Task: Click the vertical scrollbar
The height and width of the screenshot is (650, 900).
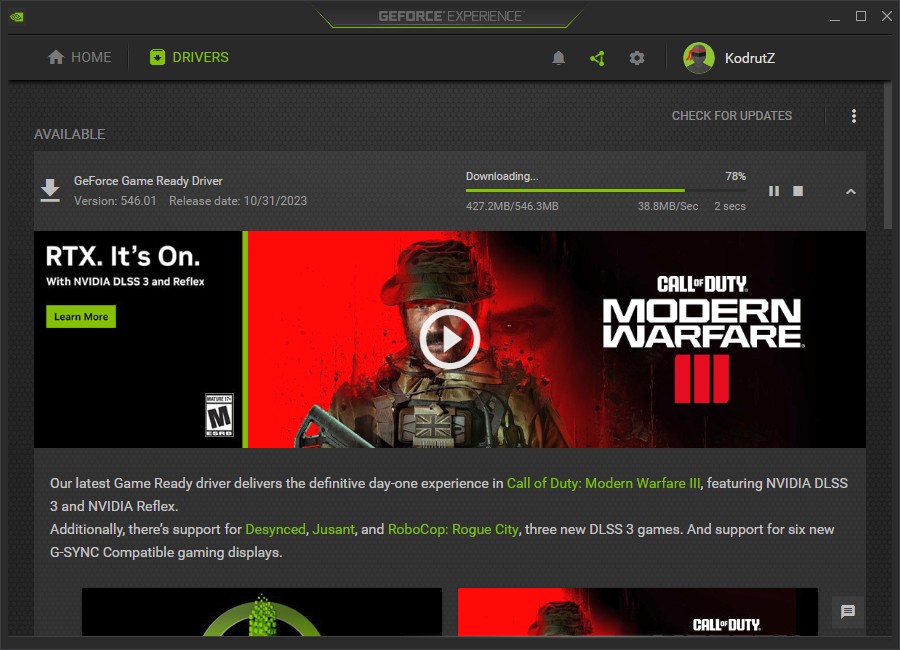Action: click(888, 156)
